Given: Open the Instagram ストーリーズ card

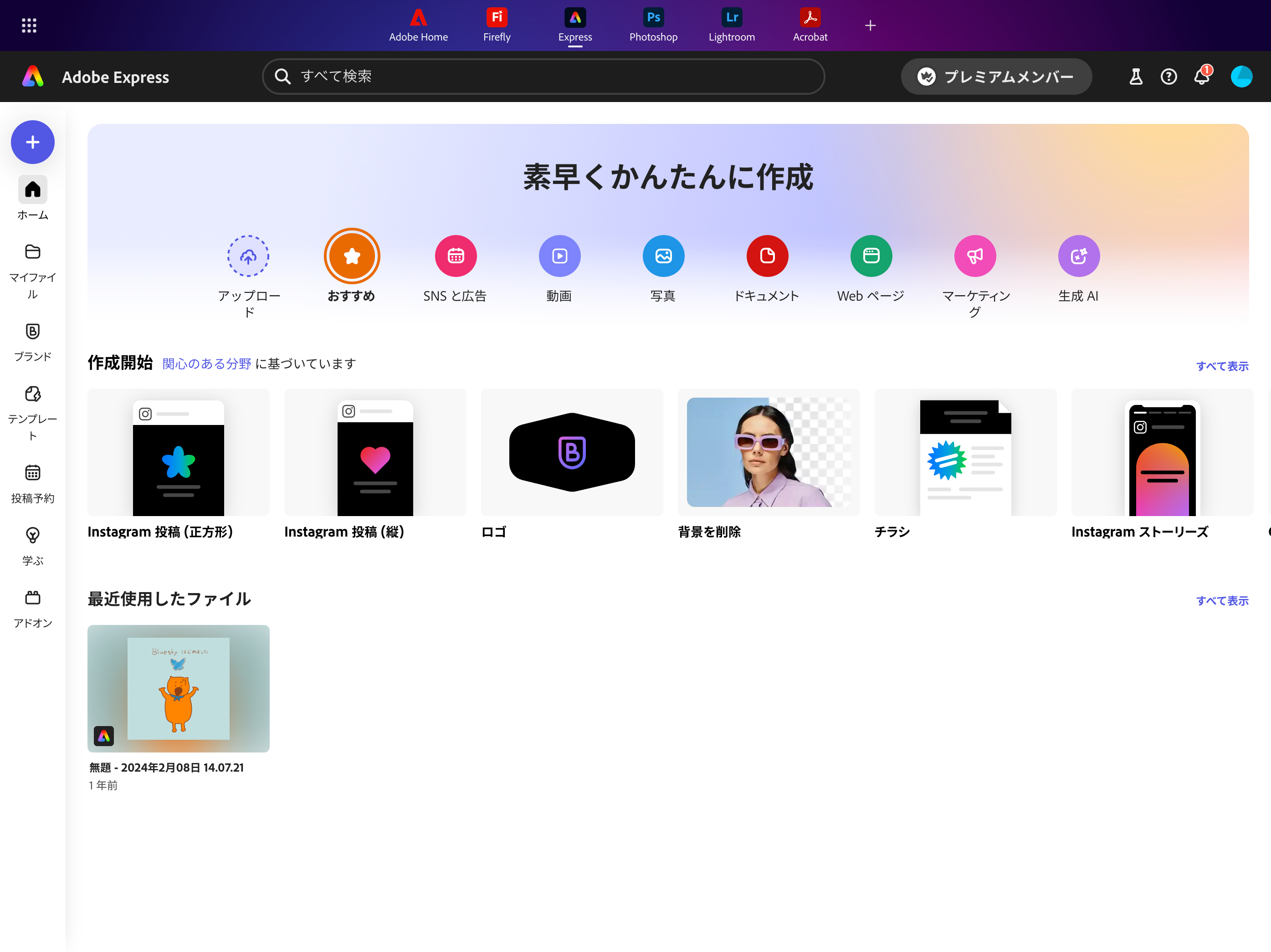Looking at the screenshot, I should pos(1162,452).
